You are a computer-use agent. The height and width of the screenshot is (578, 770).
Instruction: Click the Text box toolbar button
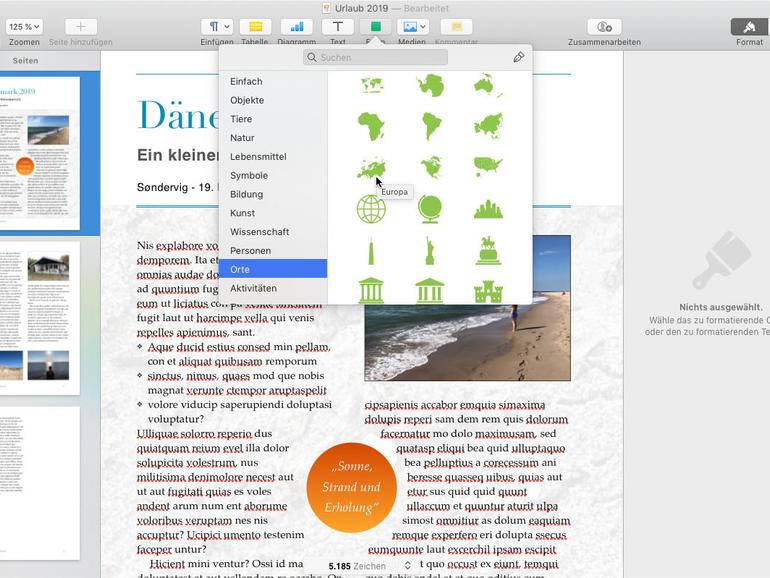click(x=337, y=27)
